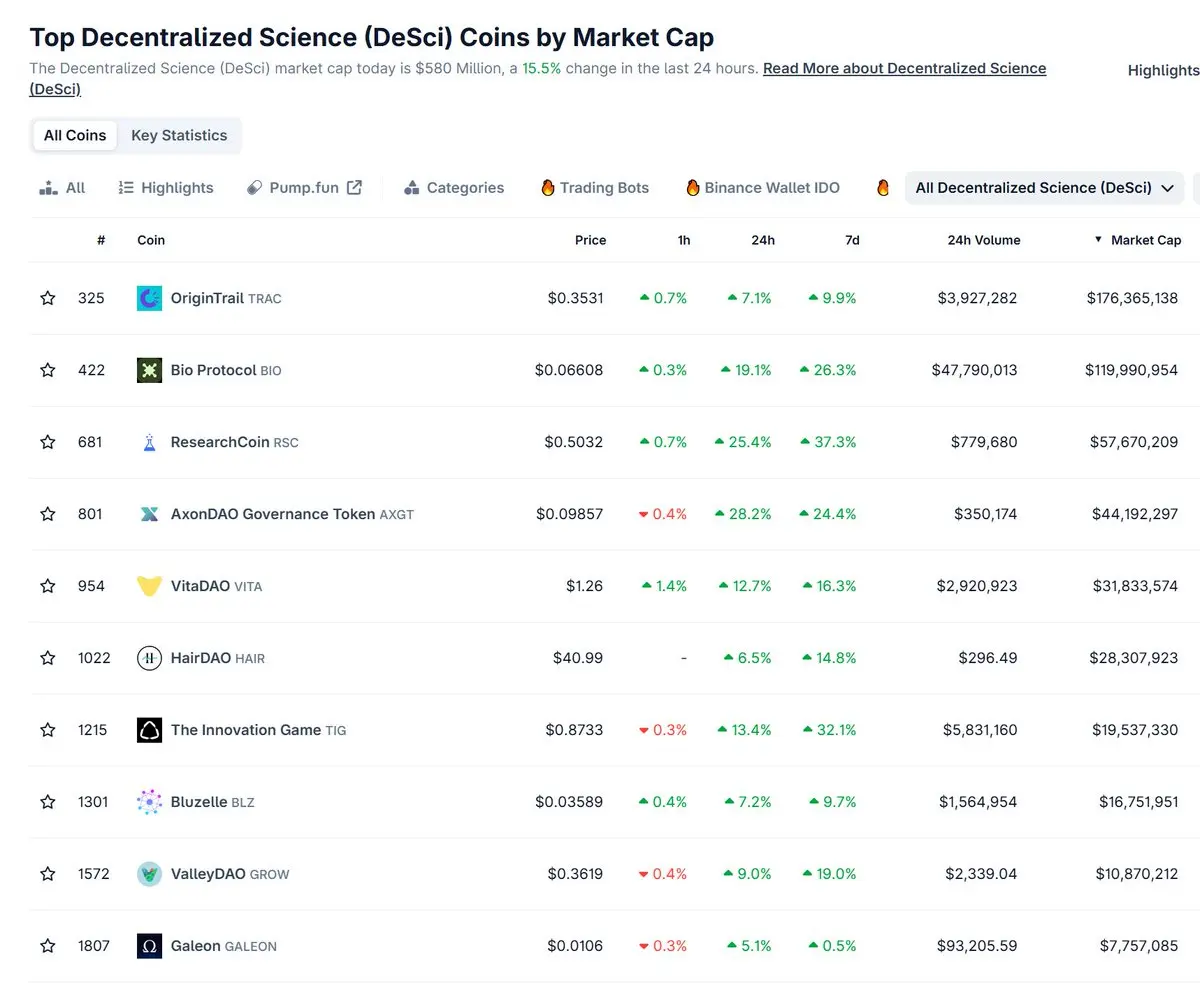The height and width of the screenshot is (988, 1200).
Task: Click the Market Cap sort arrow
Action: [1098, 240]
